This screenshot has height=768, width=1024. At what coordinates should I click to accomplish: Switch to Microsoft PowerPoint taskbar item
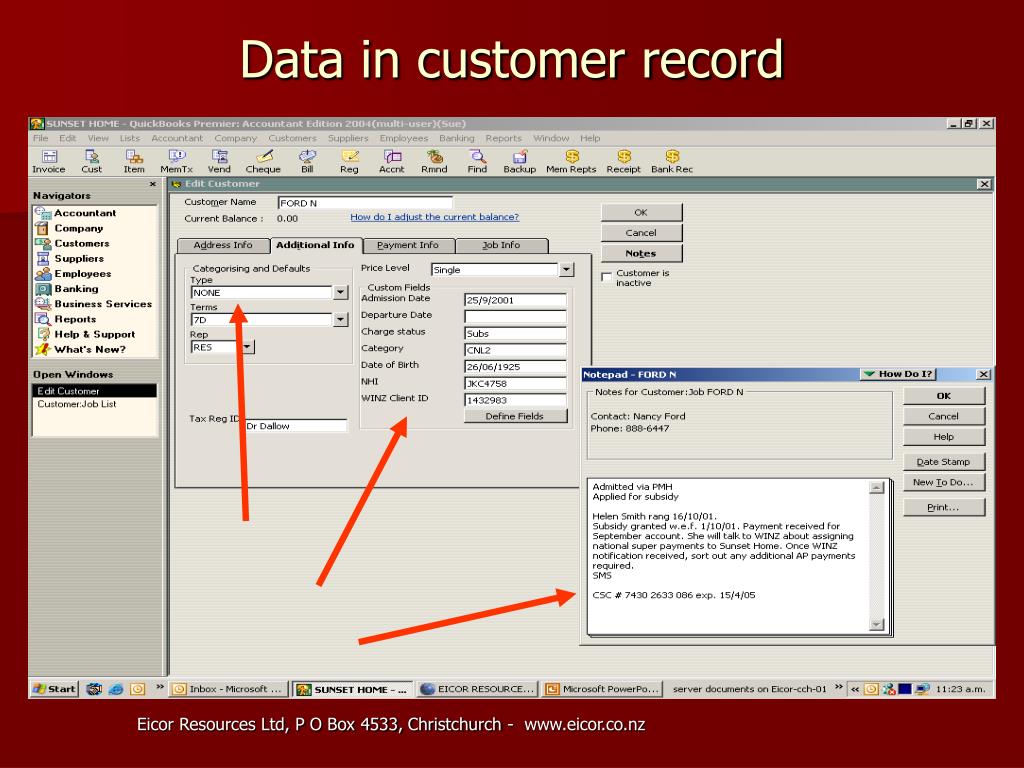pos(602,689)
